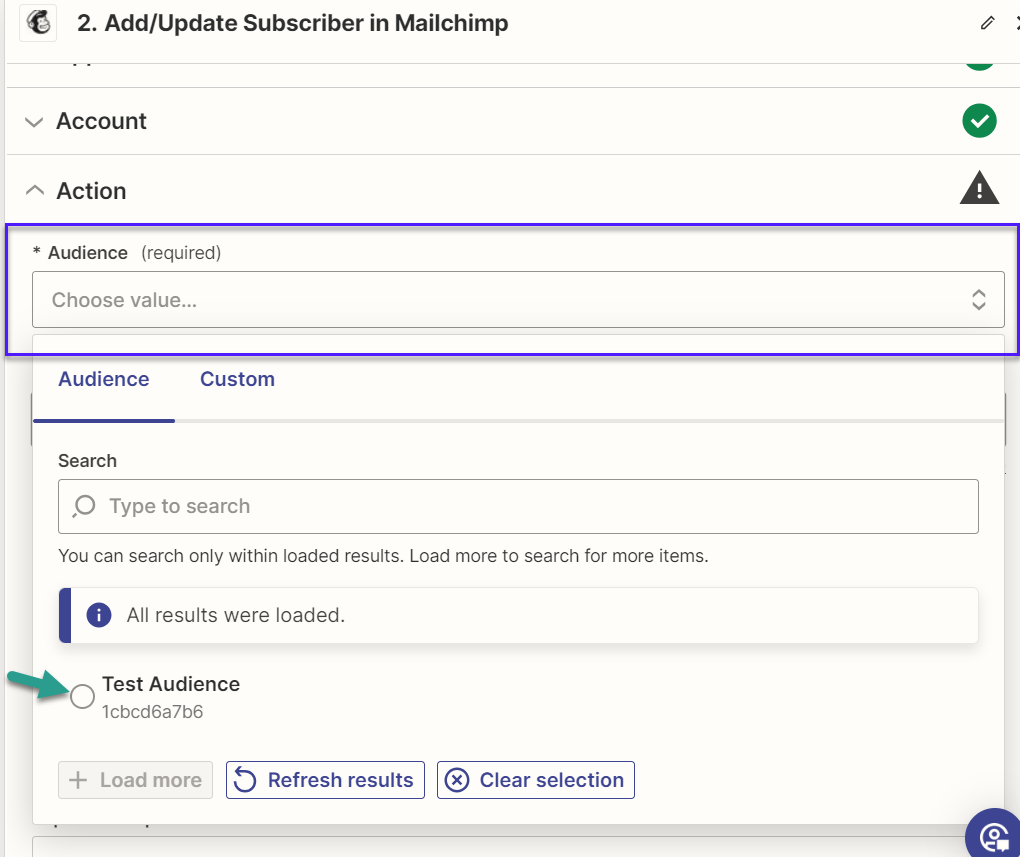Image resolution: width=1020 pixels, height=857 pixels.
Task: Switch to the Audience tab
Action: tap(104, 379)
